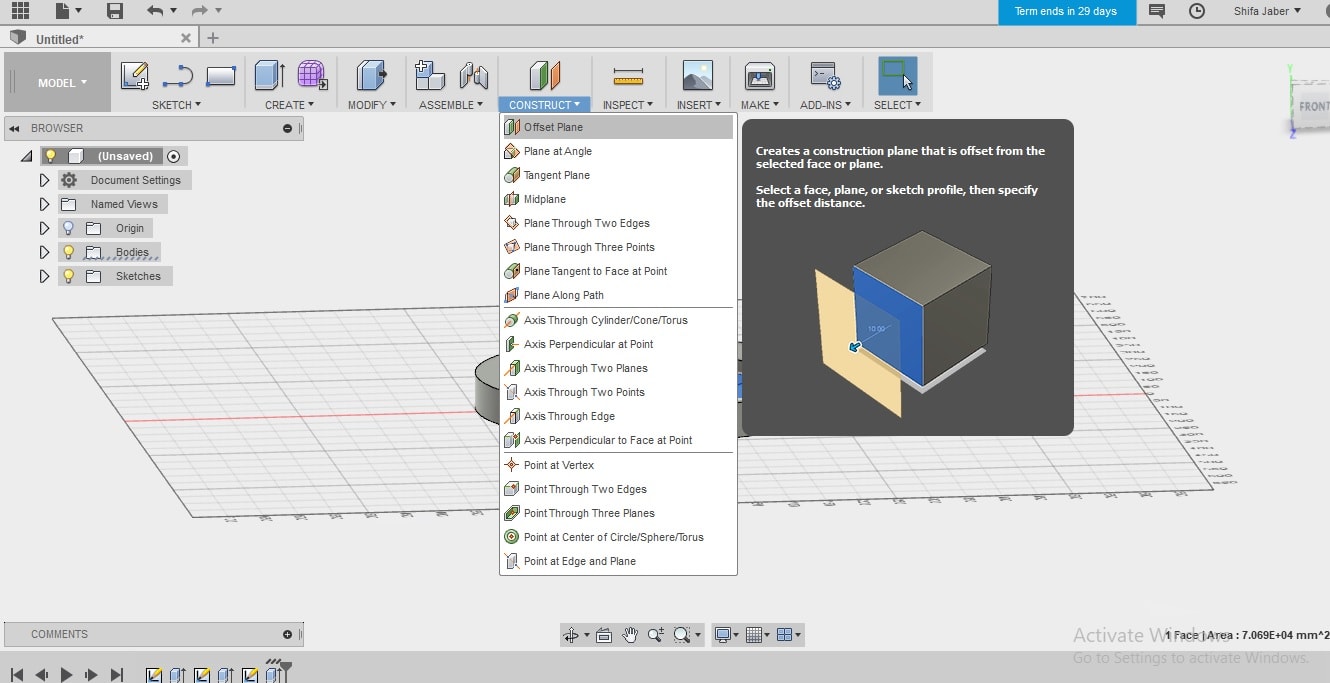This screenshot has width=1330, height=683.
Task: Select the Press Pull icon
Action: pyautogui.click(x=372, y=76)
